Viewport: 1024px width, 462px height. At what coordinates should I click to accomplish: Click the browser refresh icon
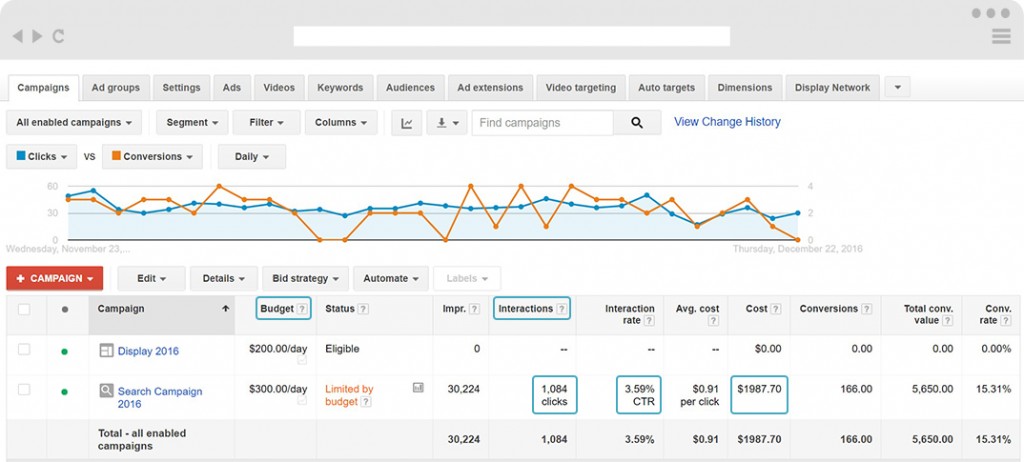pyautogui.click(x=59, y=36)
